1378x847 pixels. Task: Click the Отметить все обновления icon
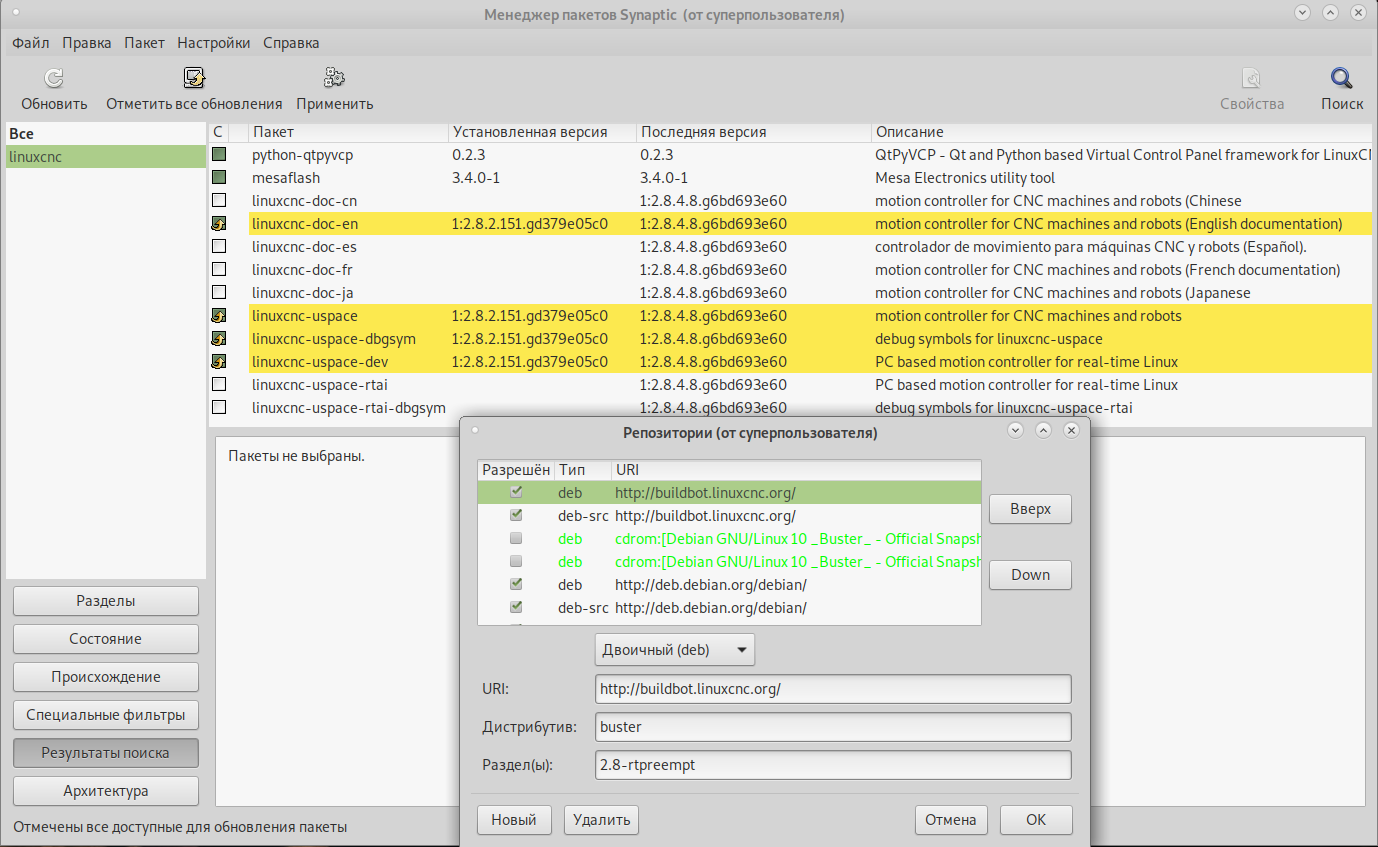[x=194, y=79]
